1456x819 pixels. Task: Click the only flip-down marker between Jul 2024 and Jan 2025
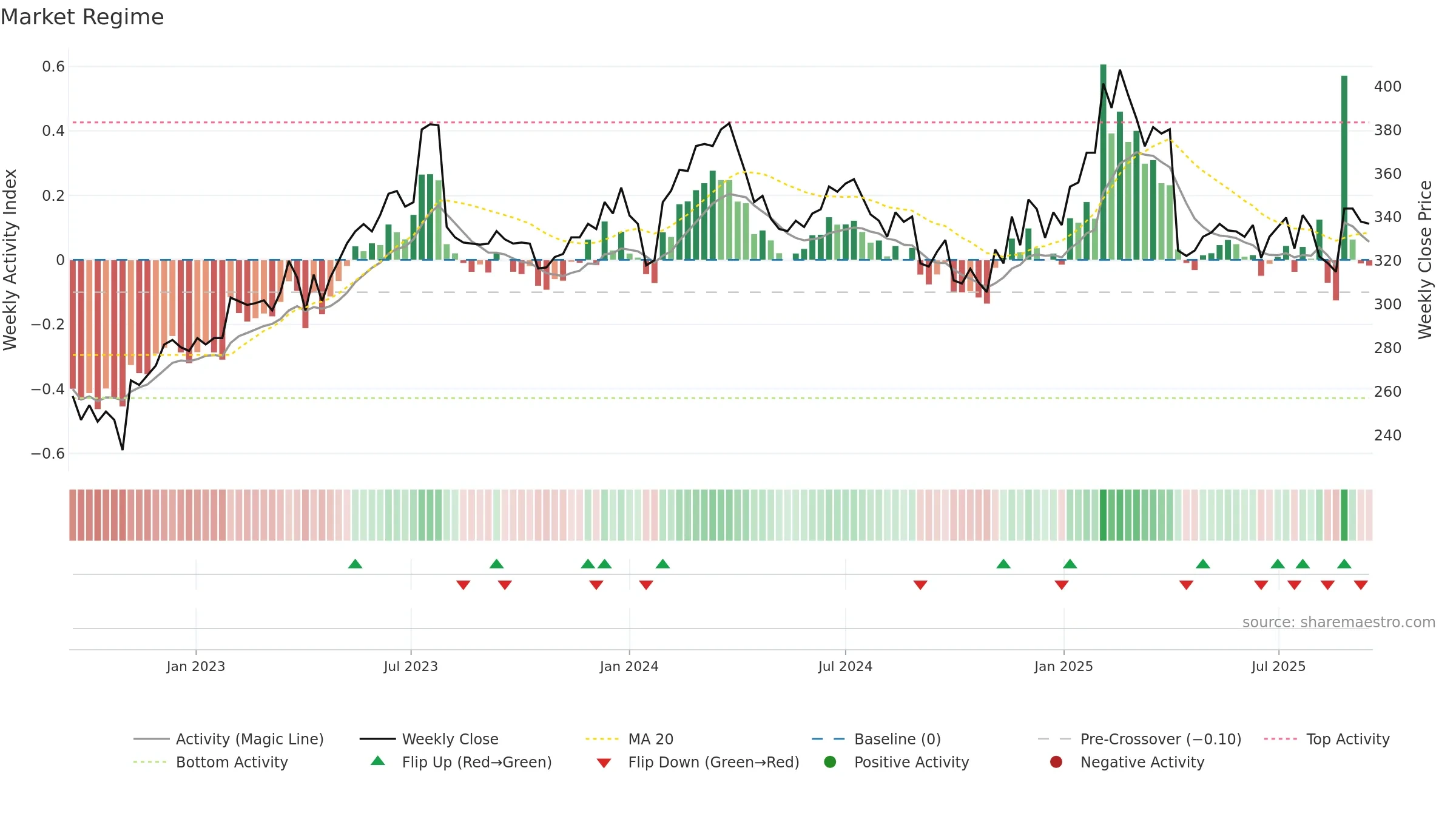920,585
